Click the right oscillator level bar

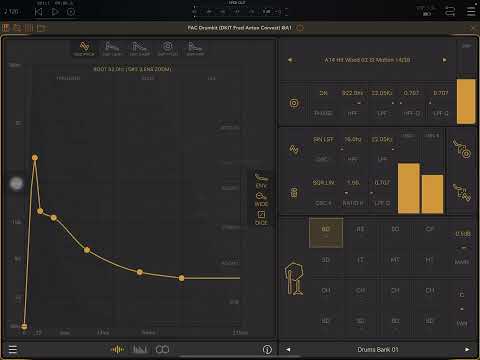pyautogui.click(x=432, y=194)
